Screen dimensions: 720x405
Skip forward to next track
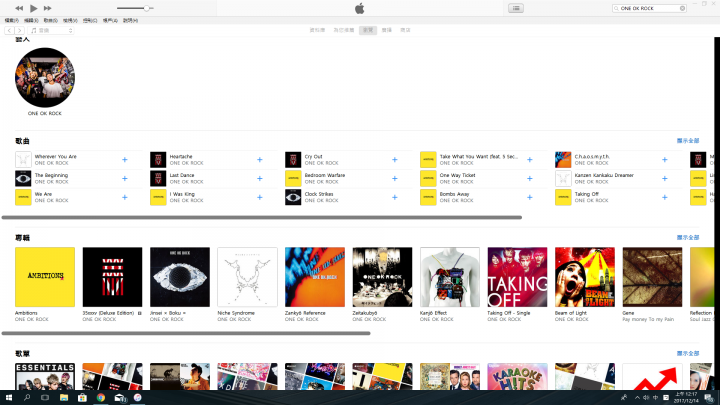(47, 8)
